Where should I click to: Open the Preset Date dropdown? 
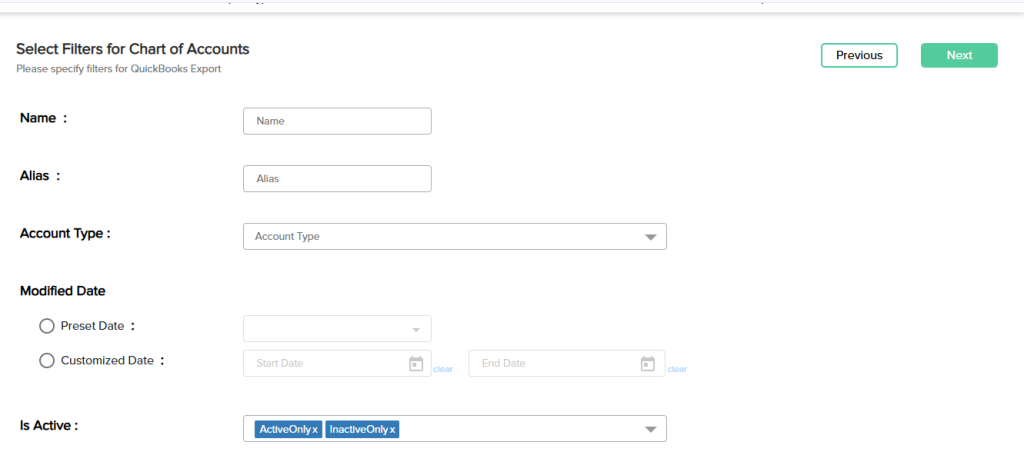[337, 329]
